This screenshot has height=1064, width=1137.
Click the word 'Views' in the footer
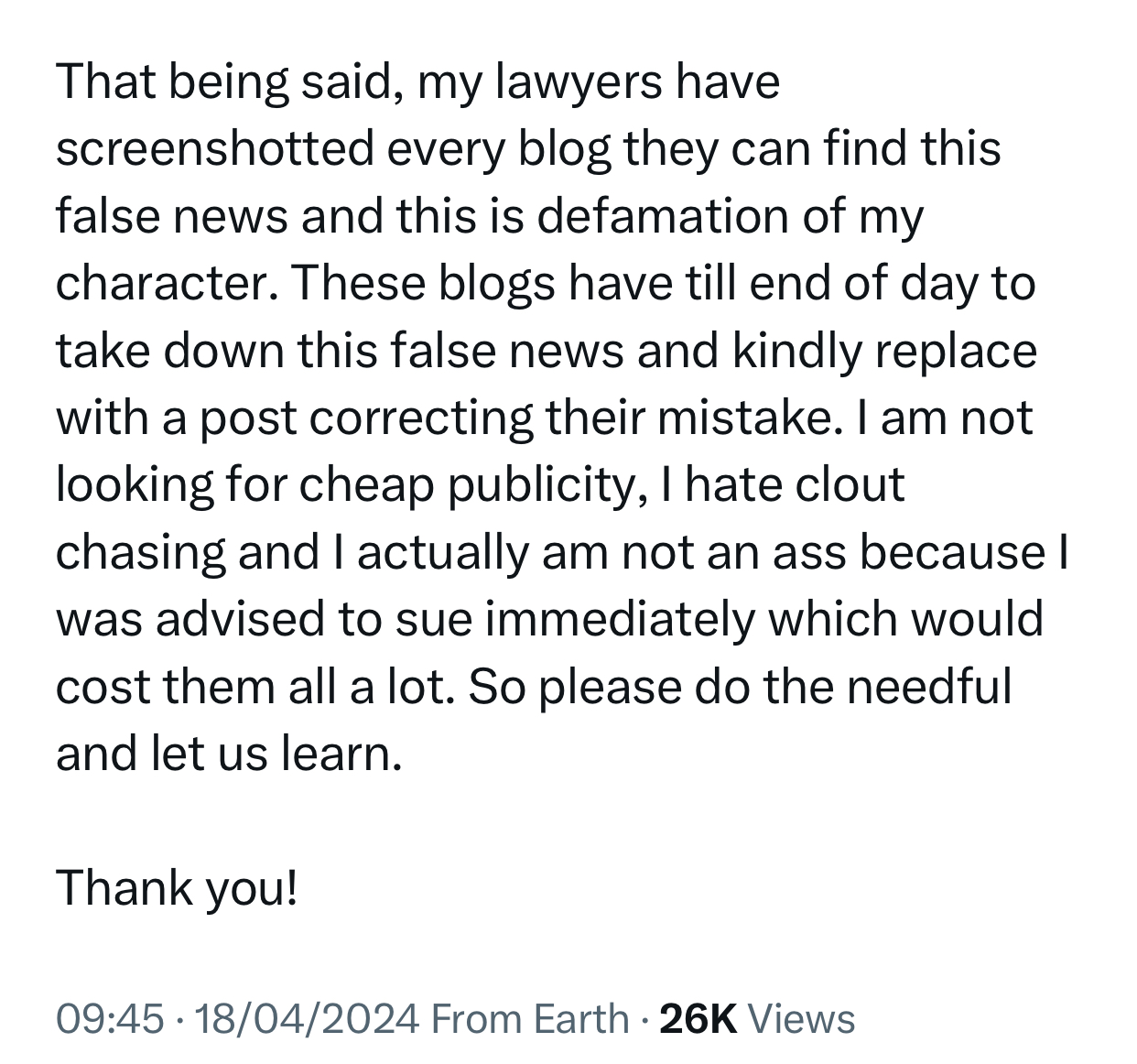(x=802, y=1018)
